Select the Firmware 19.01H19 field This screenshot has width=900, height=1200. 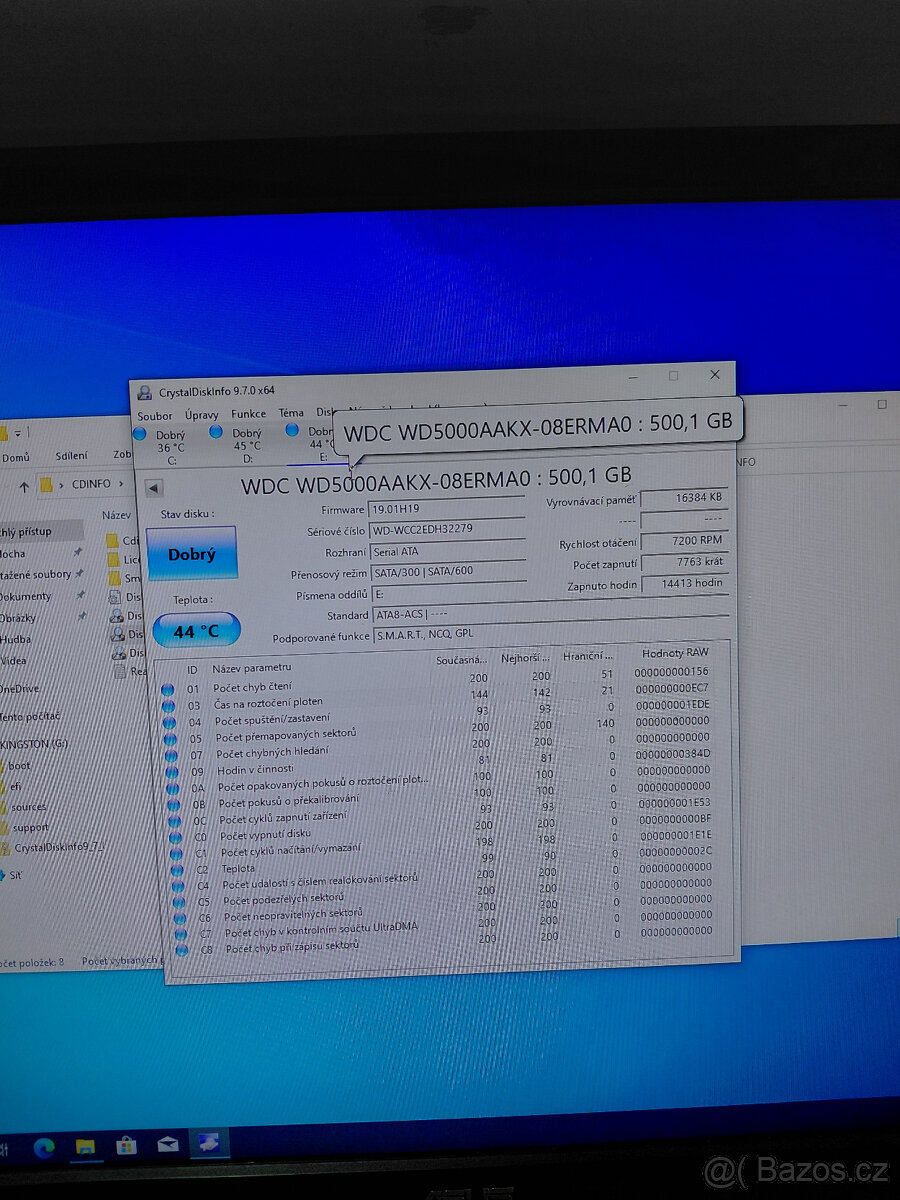pos(447,509)
